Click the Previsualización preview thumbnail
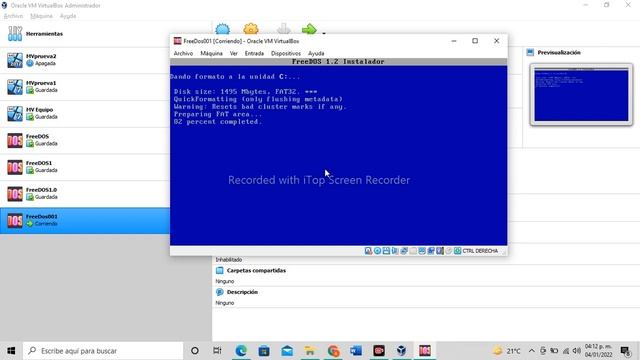The image size is (640, 360). pos(581,95)
